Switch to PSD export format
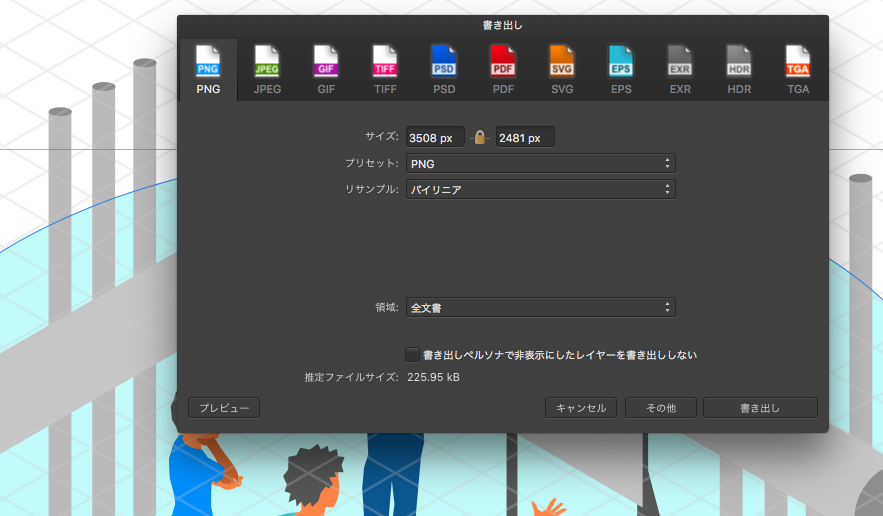This screenshot has height=516, width=883. tap(444, 70)
